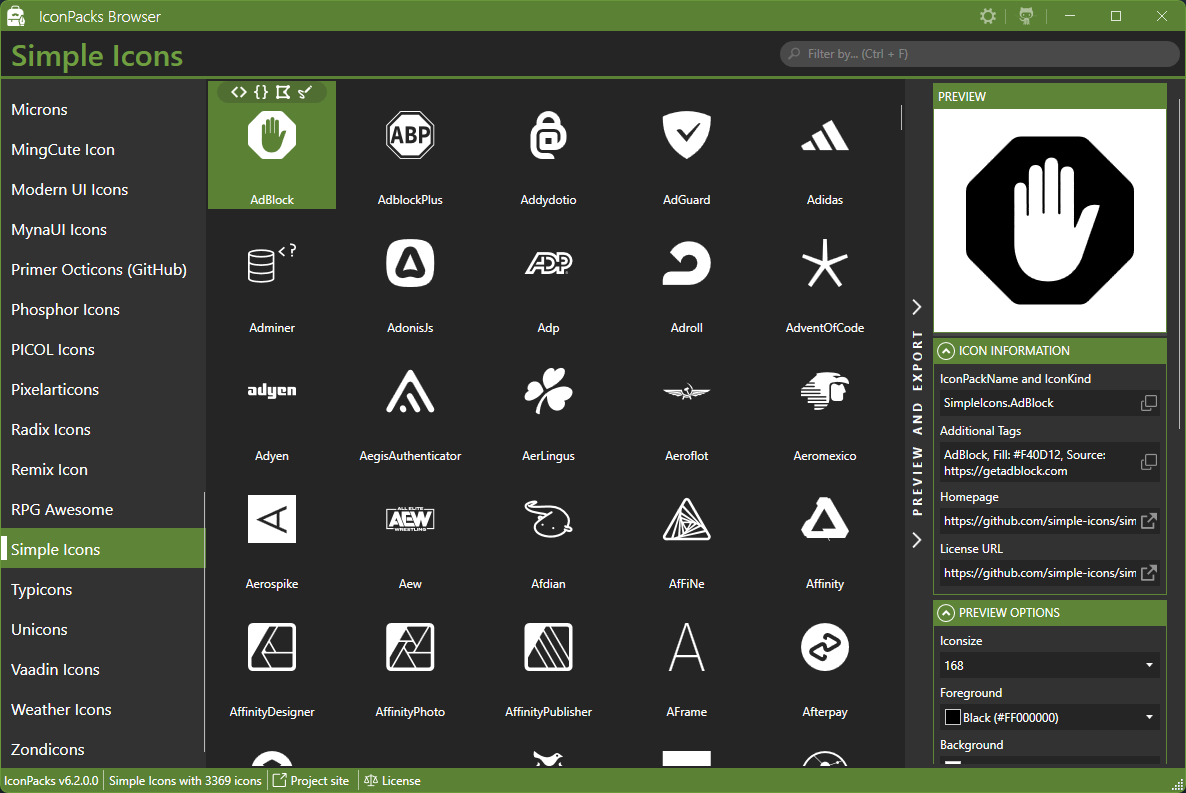This screenshot has height=793, width=1186.
Task: Collapse the Icon Information section
Action: (945, 351)
